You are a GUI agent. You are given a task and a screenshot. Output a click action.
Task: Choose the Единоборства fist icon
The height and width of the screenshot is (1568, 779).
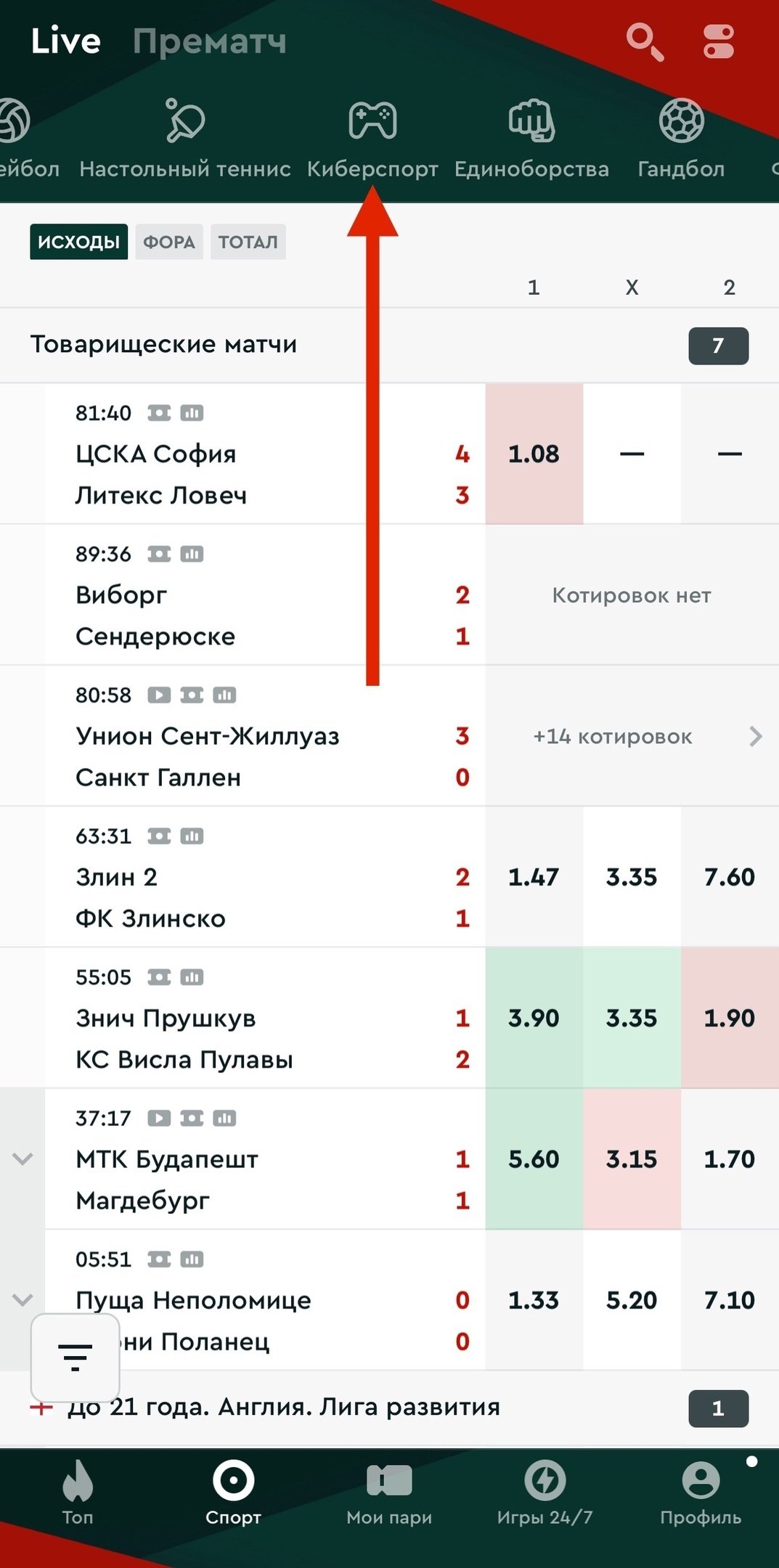point(531,121)
